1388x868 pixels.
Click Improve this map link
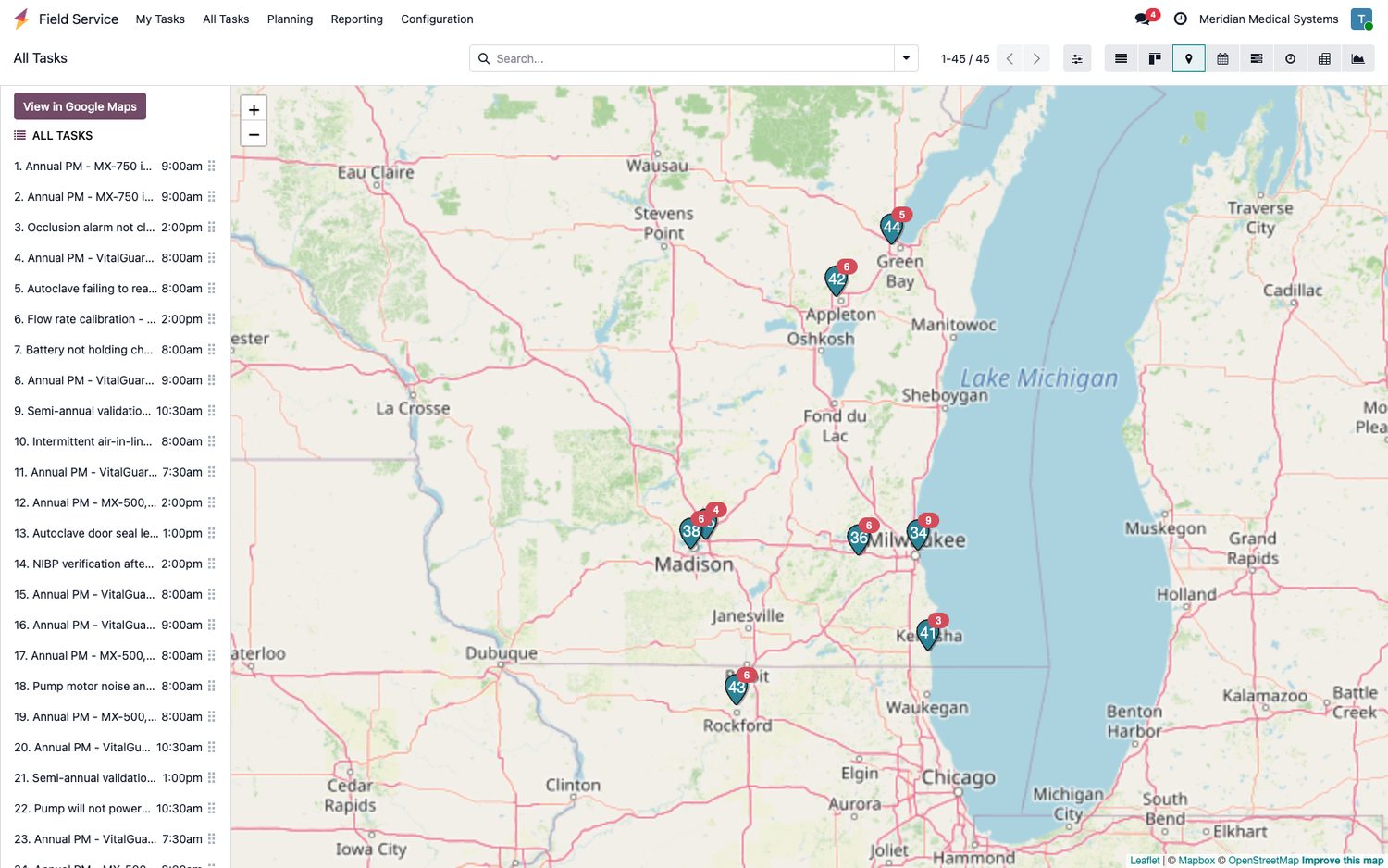[1343, 861]
